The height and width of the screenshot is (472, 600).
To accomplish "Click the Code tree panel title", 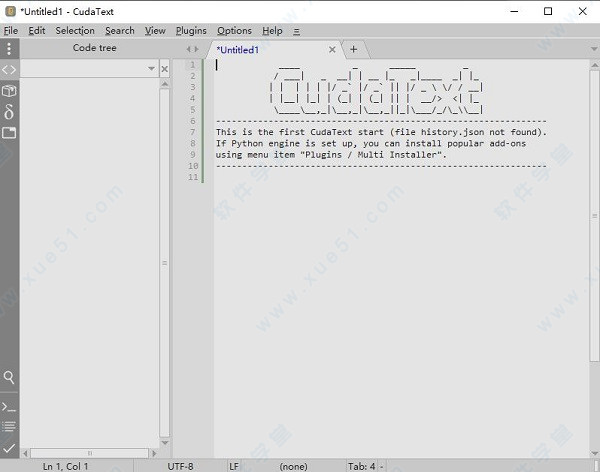I will coord(95,48).
